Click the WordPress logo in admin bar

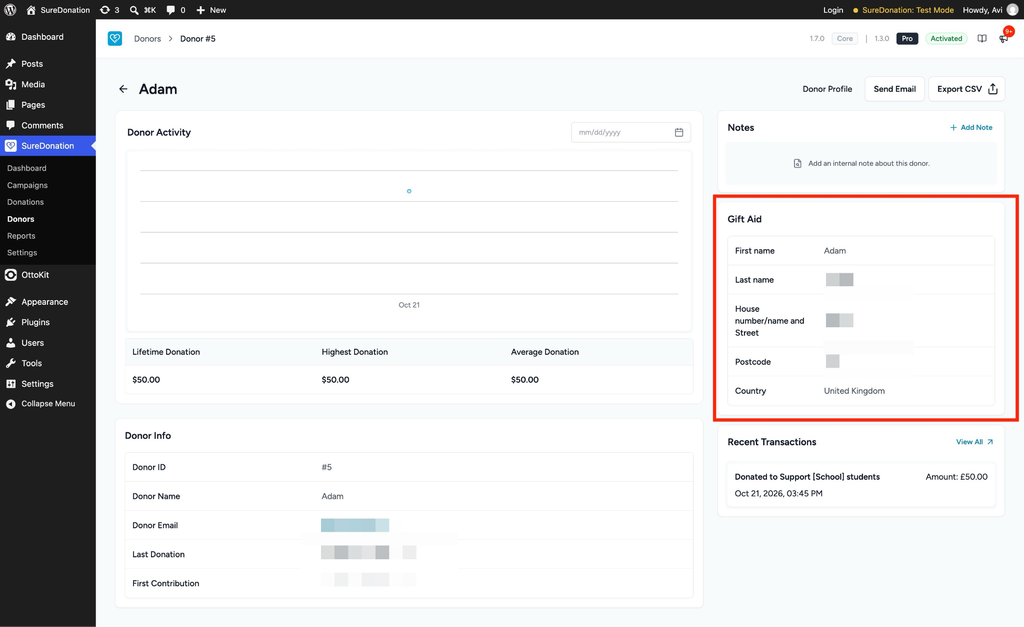10,10
